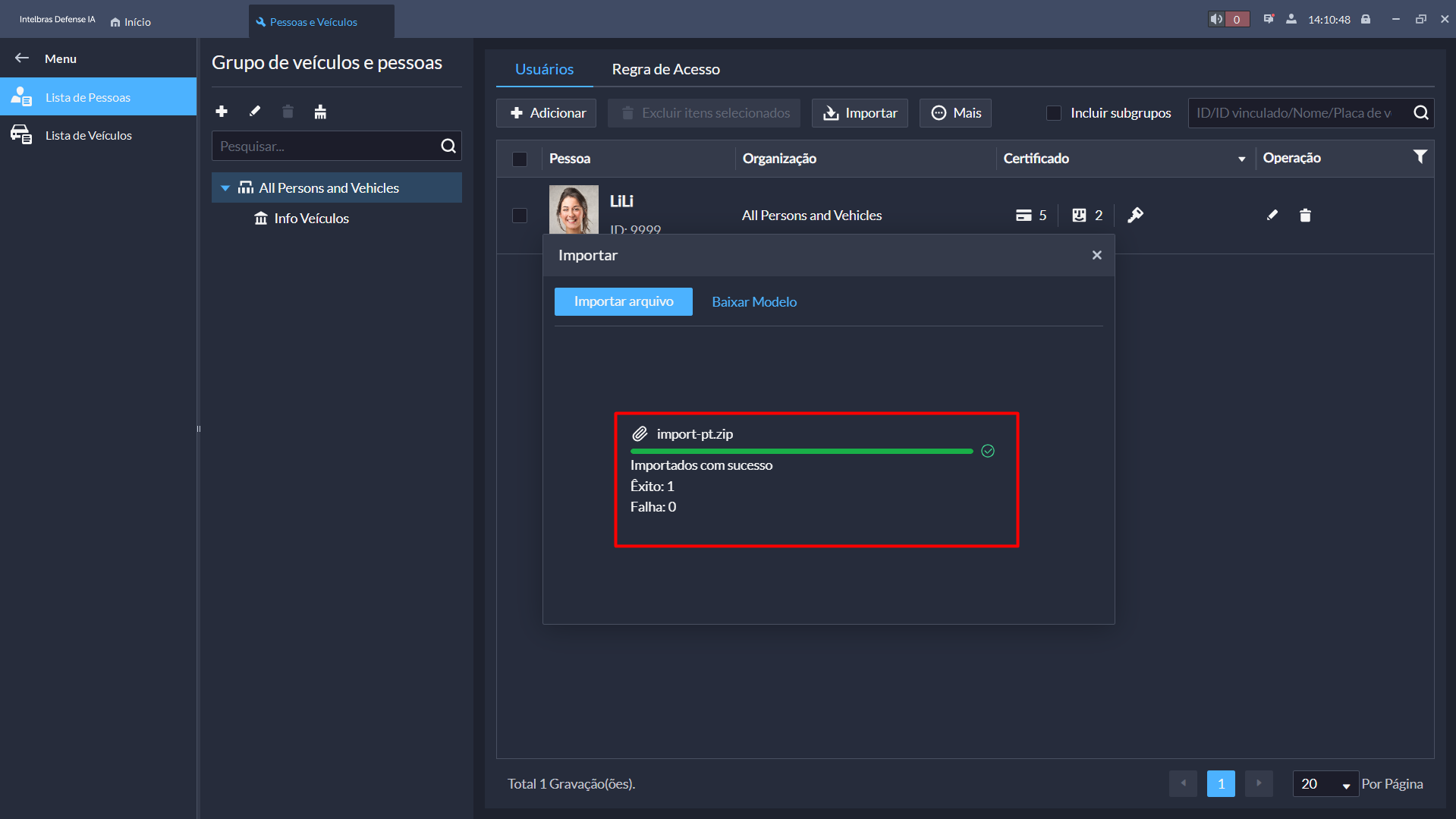This screenshot has height=819, width=1456.
Task: Click the lock icon in the title bar
Action: click(1366, 20)
